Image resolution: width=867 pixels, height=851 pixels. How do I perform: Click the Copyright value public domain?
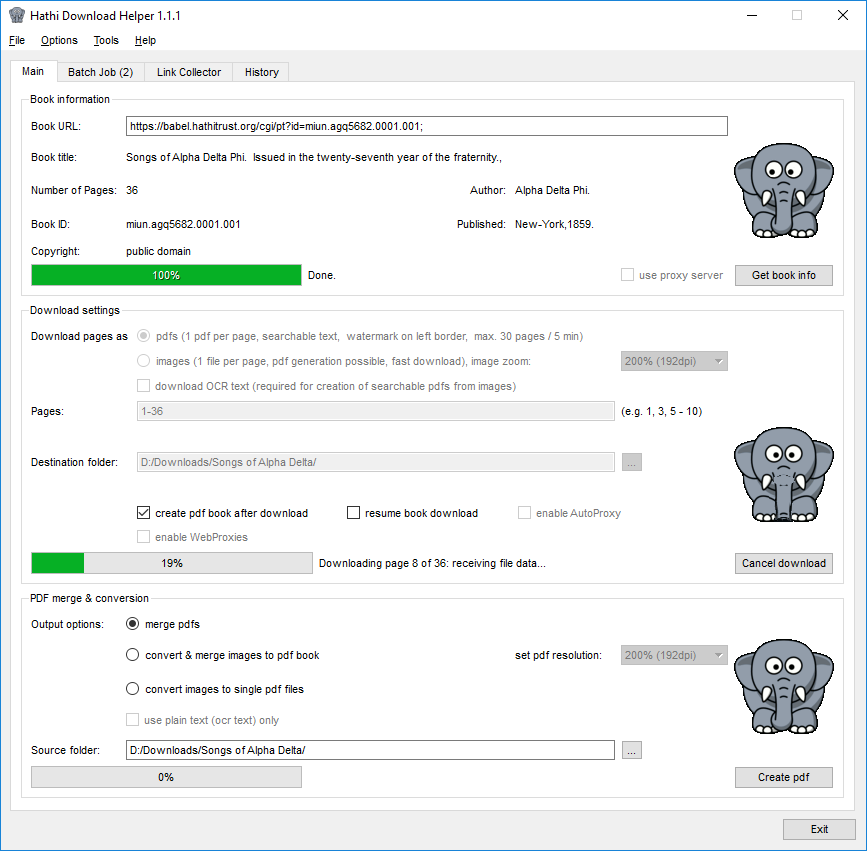click(158, 251)
